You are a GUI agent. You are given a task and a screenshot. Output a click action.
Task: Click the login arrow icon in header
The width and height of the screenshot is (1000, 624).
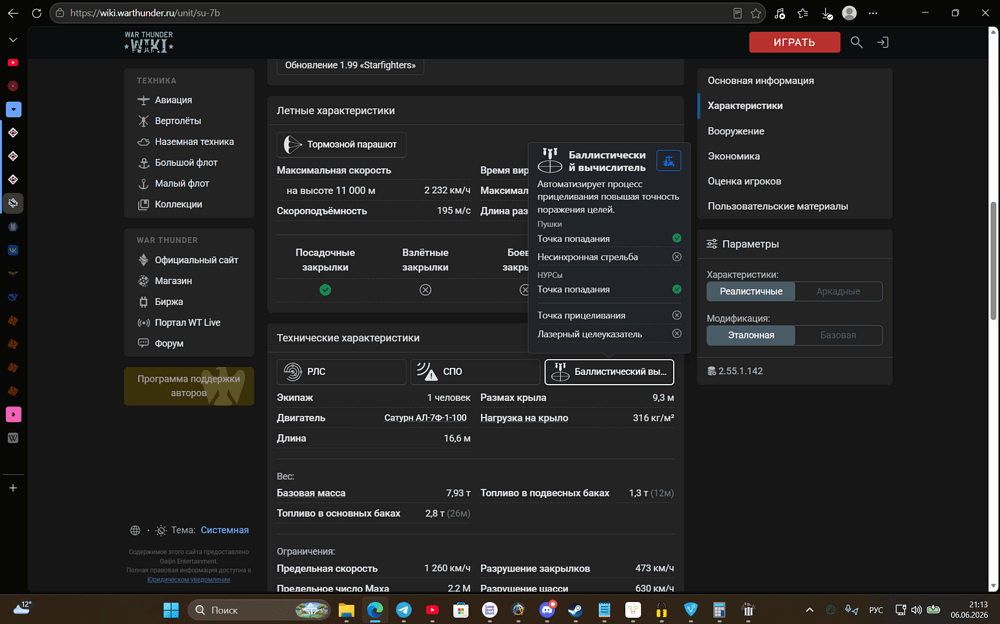(x=883, y=42)
